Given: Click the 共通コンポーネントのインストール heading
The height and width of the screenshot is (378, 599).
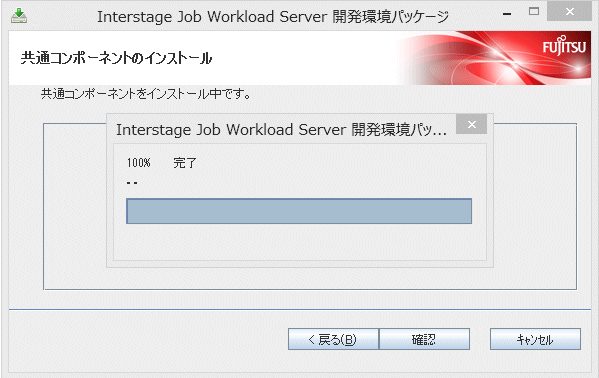Looking at the screenshot, I should coord(117,58).
